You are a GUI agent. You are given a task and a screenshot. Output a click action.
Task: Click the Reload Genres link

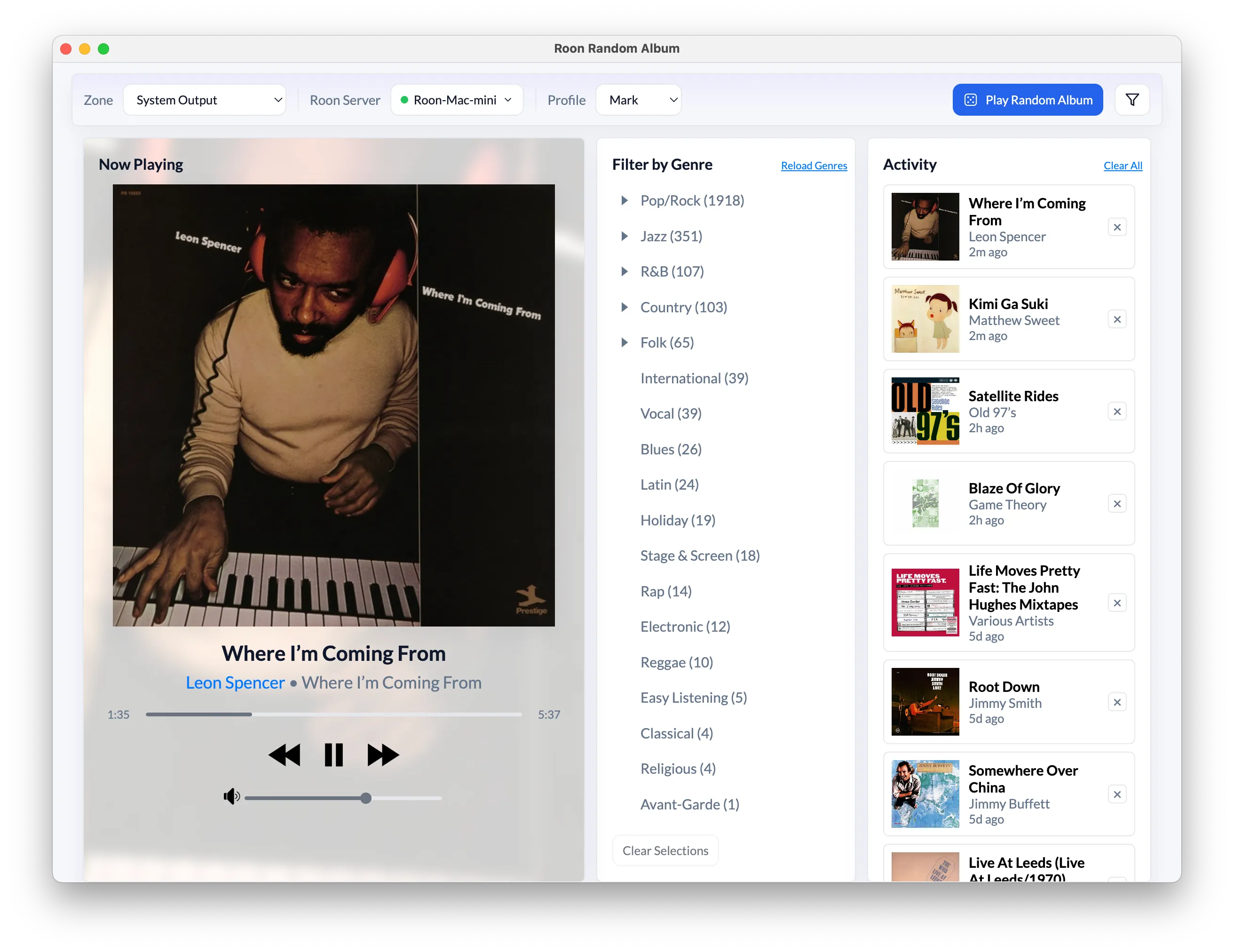814,166
